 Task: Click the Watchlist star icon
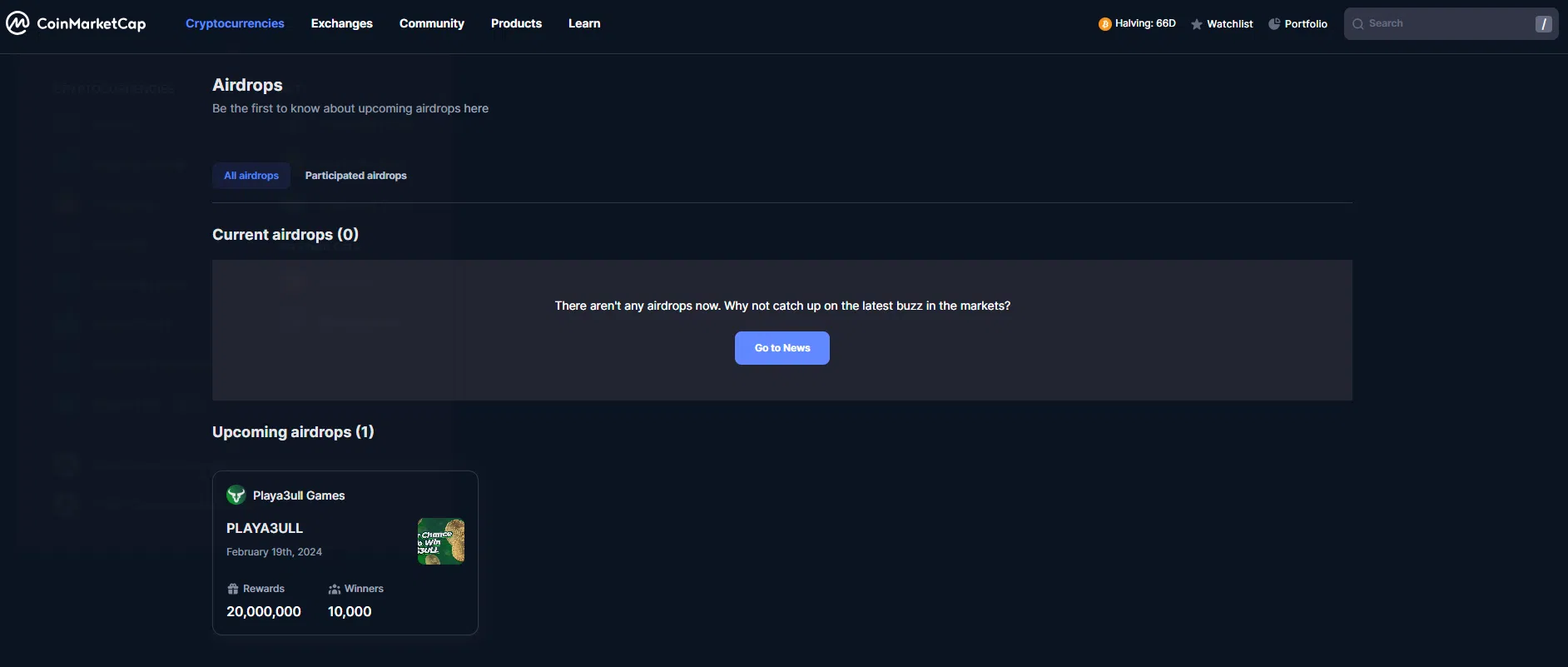tap(1197, 24)
